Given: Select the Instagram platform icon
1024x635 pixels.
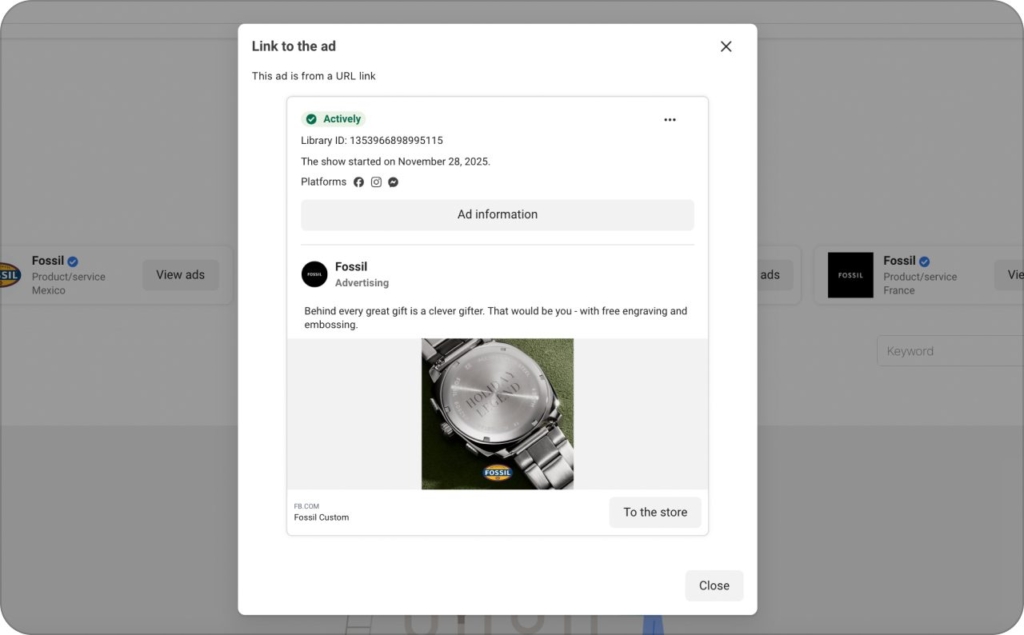Looking at the screenshot, I should (x=376, y=182).
